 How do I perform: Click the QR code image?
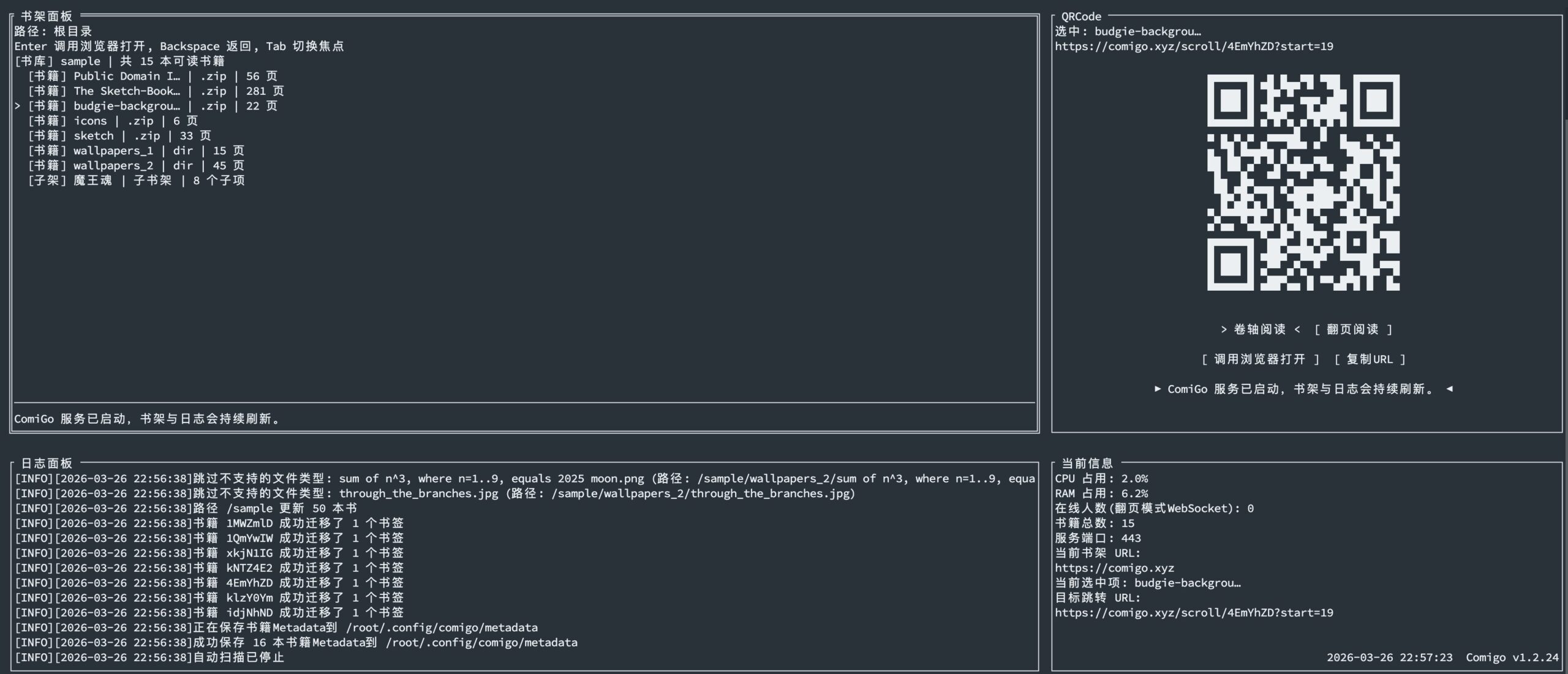pos(1303,182)
